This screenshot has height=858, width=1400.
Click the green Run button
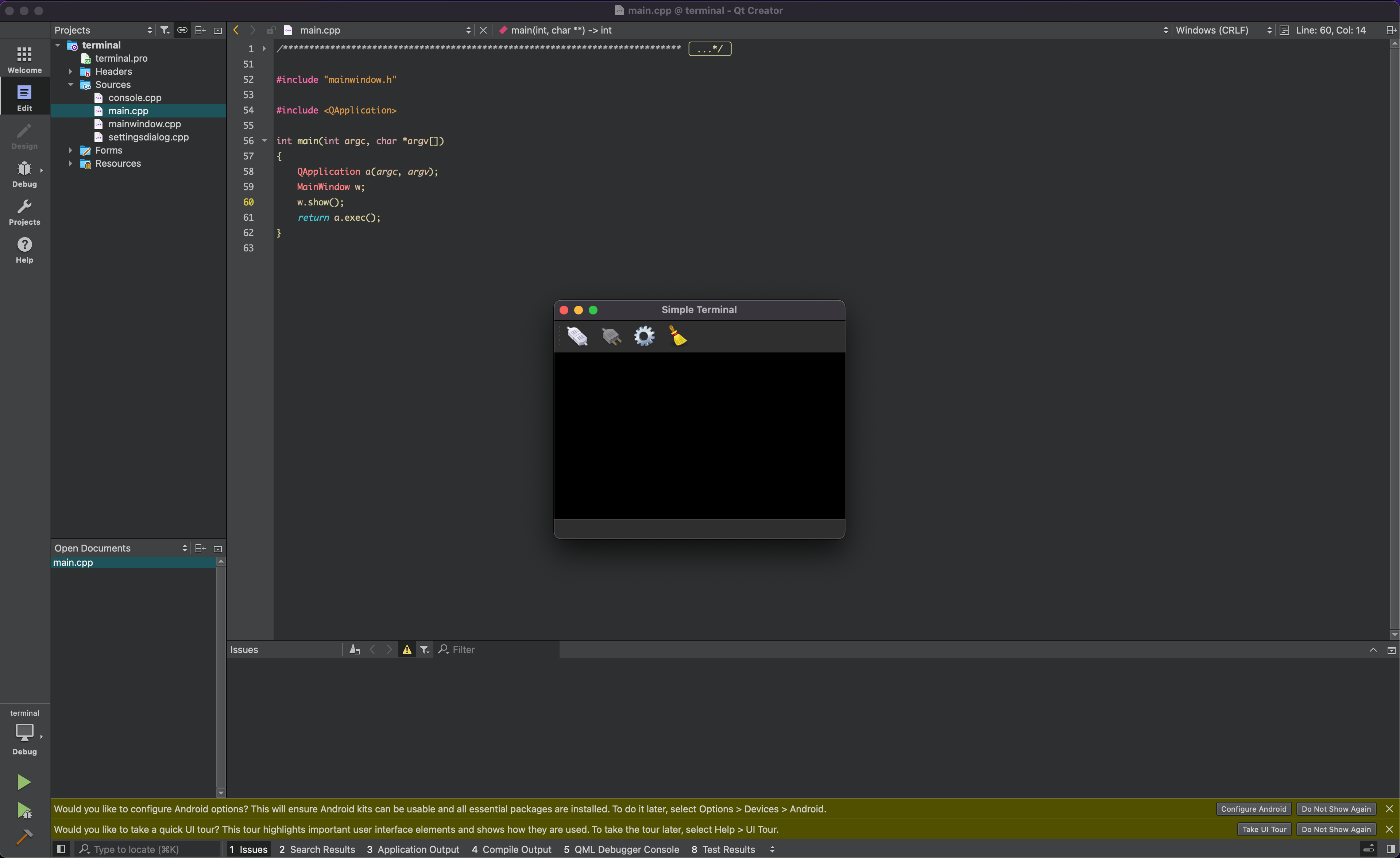coord(24,782)
